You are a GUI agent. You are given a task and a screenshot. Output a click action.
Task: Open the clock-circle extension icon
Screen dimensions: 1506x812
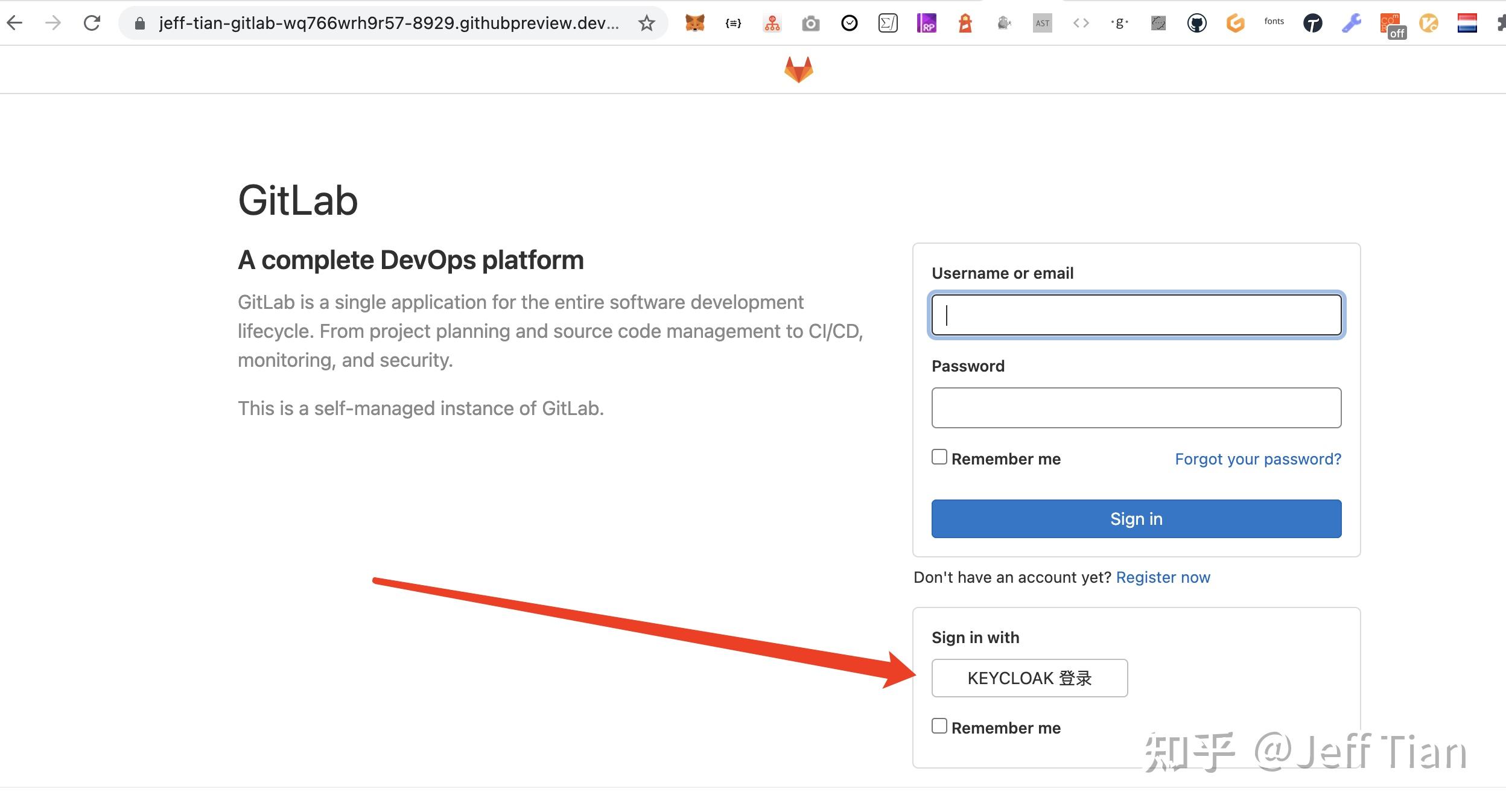point(850,24)
